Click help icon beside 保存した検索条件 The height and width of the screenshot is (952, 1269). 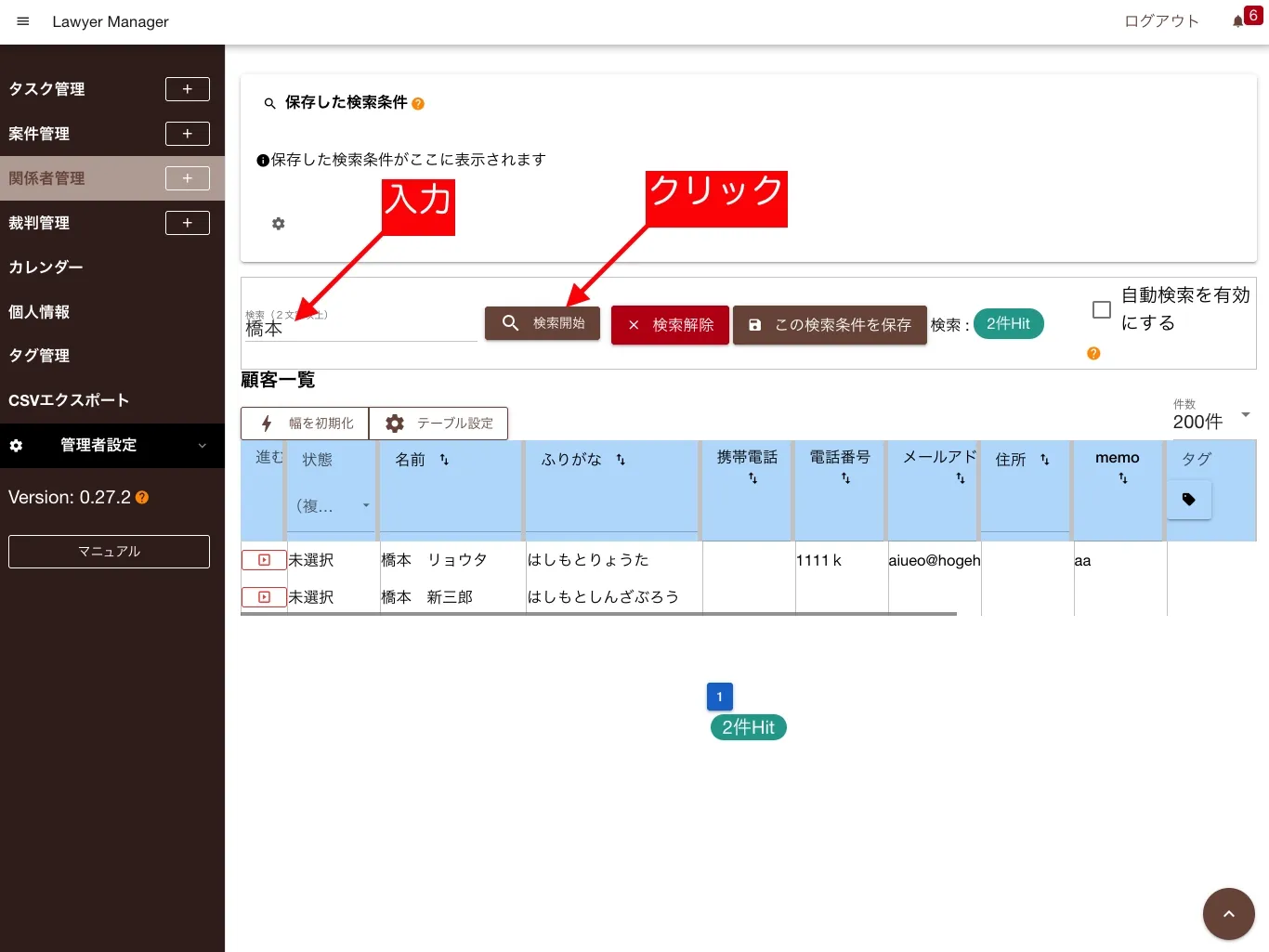pyautogui.click(x=418, y=104)
